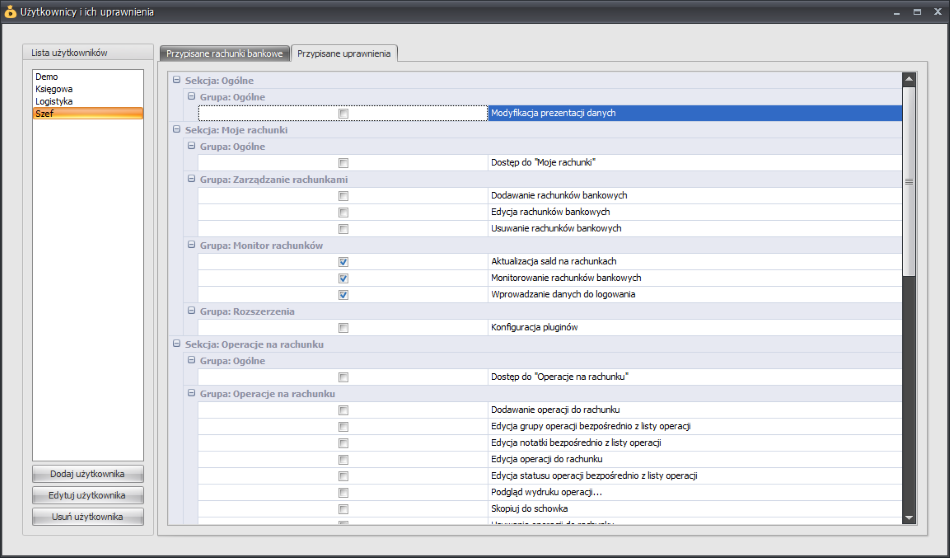Click the app icon in title bar

pyautogui.click(x=10, y=12)
